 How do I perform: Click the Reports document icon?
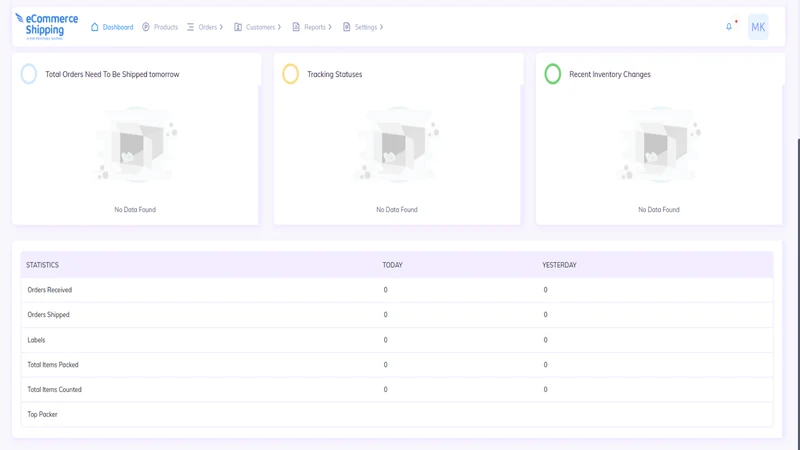tap(296, 27)
